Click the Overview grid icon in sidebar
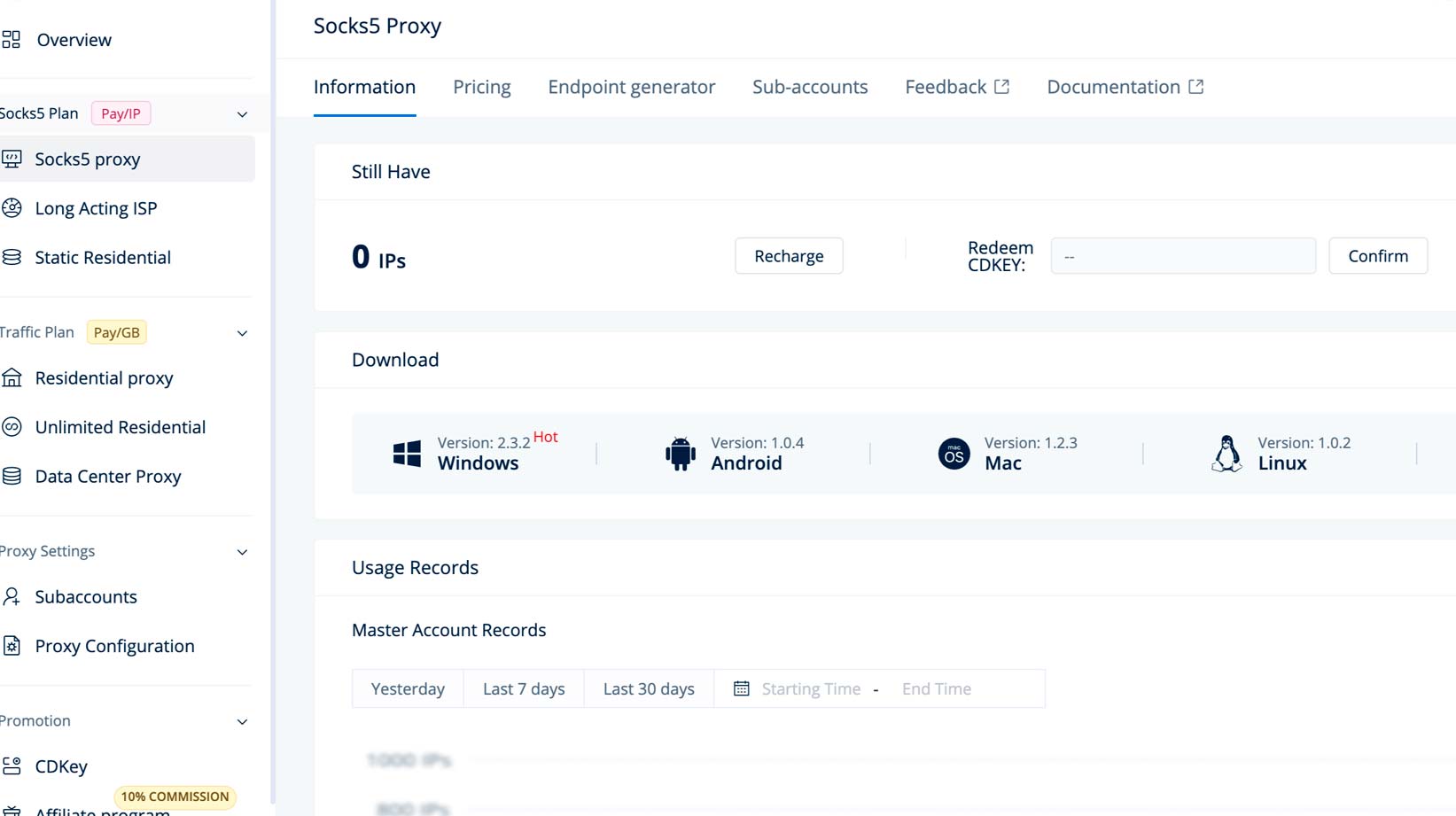This screenshot has height=816, width=1456. 12,40
